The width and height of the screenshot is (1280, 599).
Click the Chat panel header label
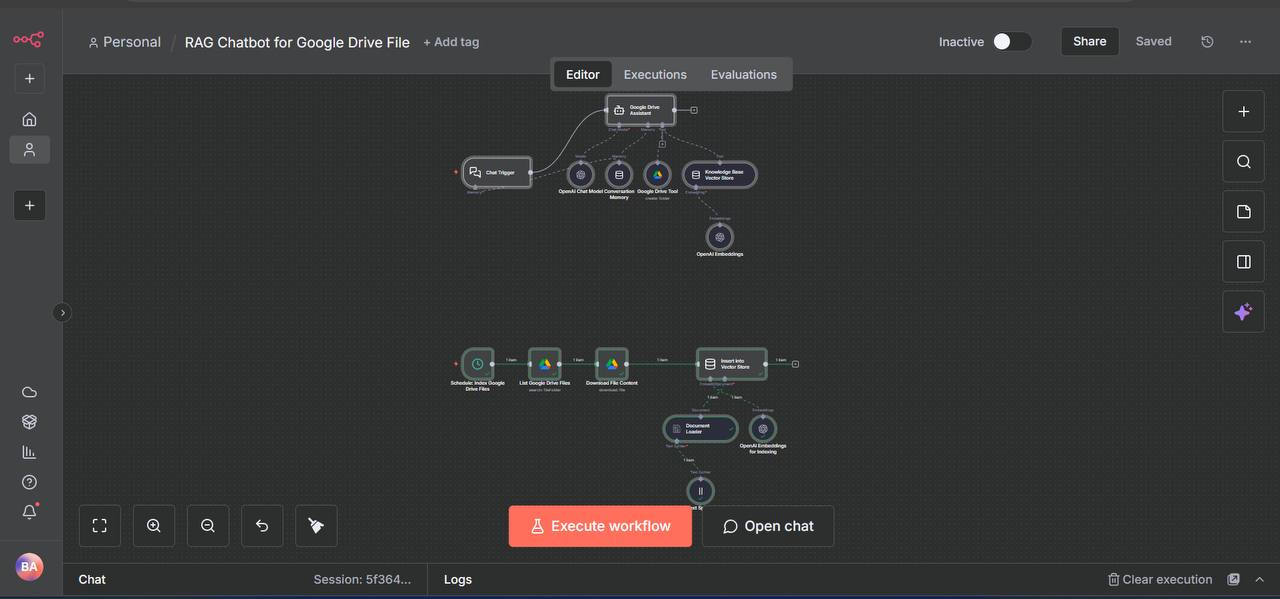[92, 579]
